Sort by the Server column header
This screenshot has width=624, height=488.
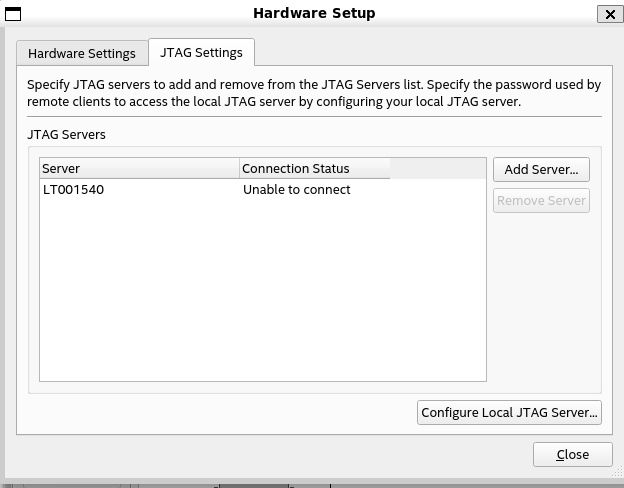(x=139, y=169)
